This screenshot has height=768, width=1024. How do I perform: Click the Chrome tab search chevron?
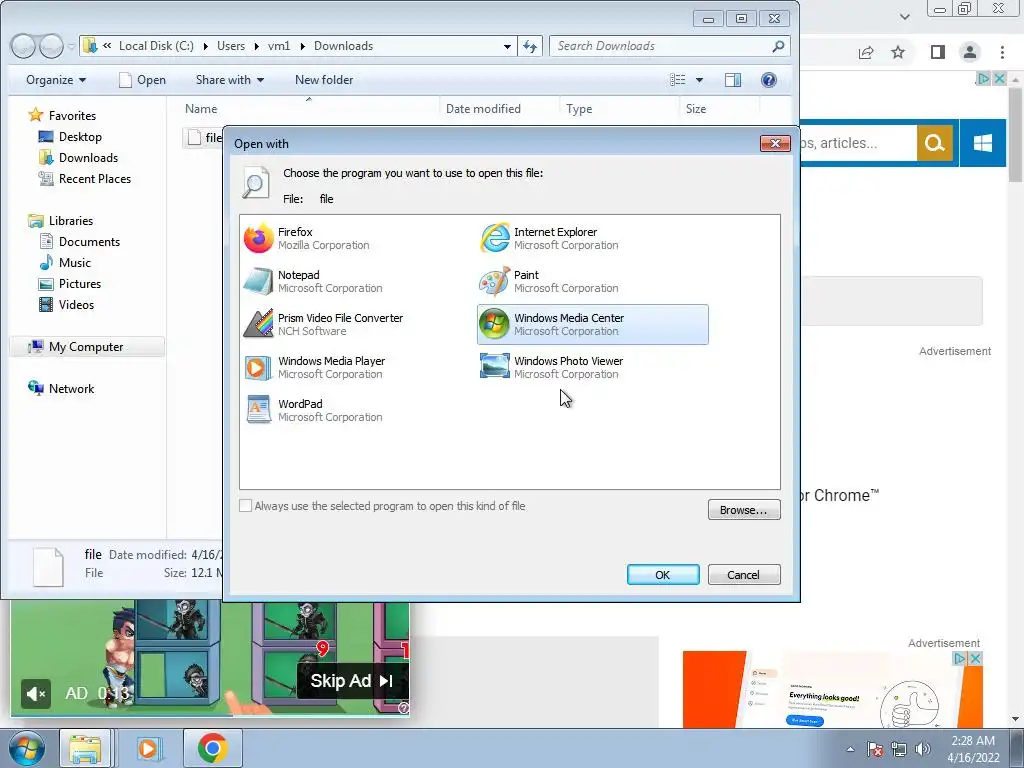(x=904, y=16)
